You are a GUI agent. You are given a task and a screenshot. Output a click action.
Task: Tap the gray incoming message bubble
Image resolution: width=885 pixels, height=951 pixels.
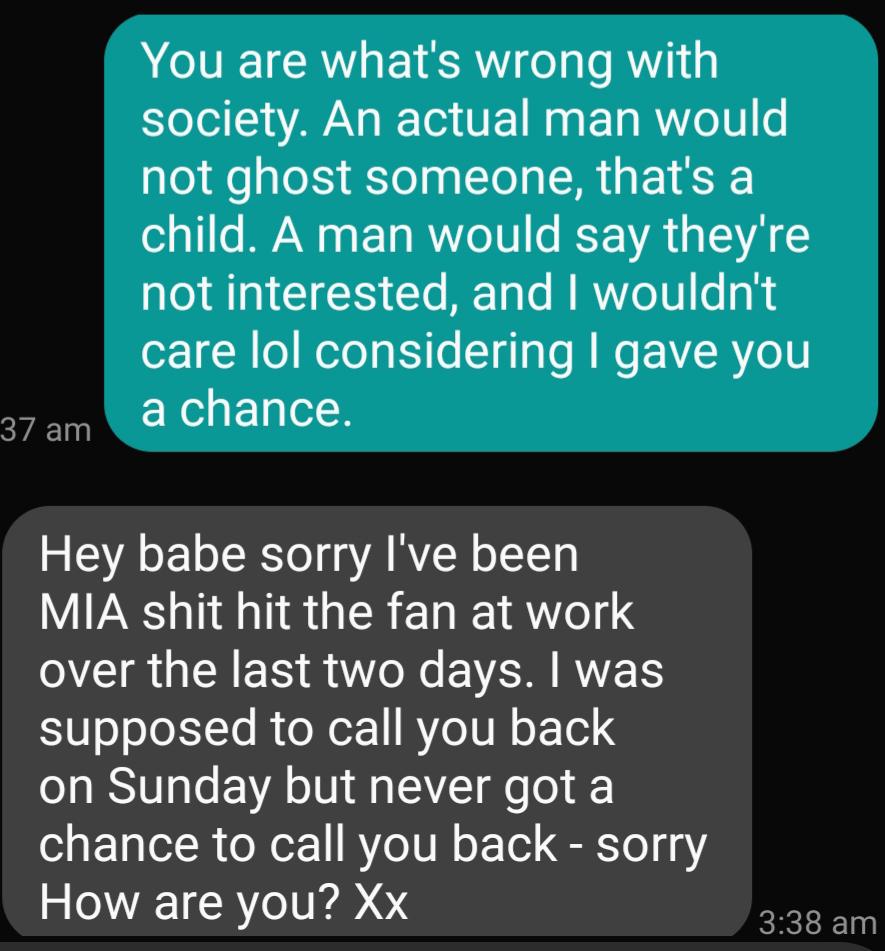click(377, 721)
